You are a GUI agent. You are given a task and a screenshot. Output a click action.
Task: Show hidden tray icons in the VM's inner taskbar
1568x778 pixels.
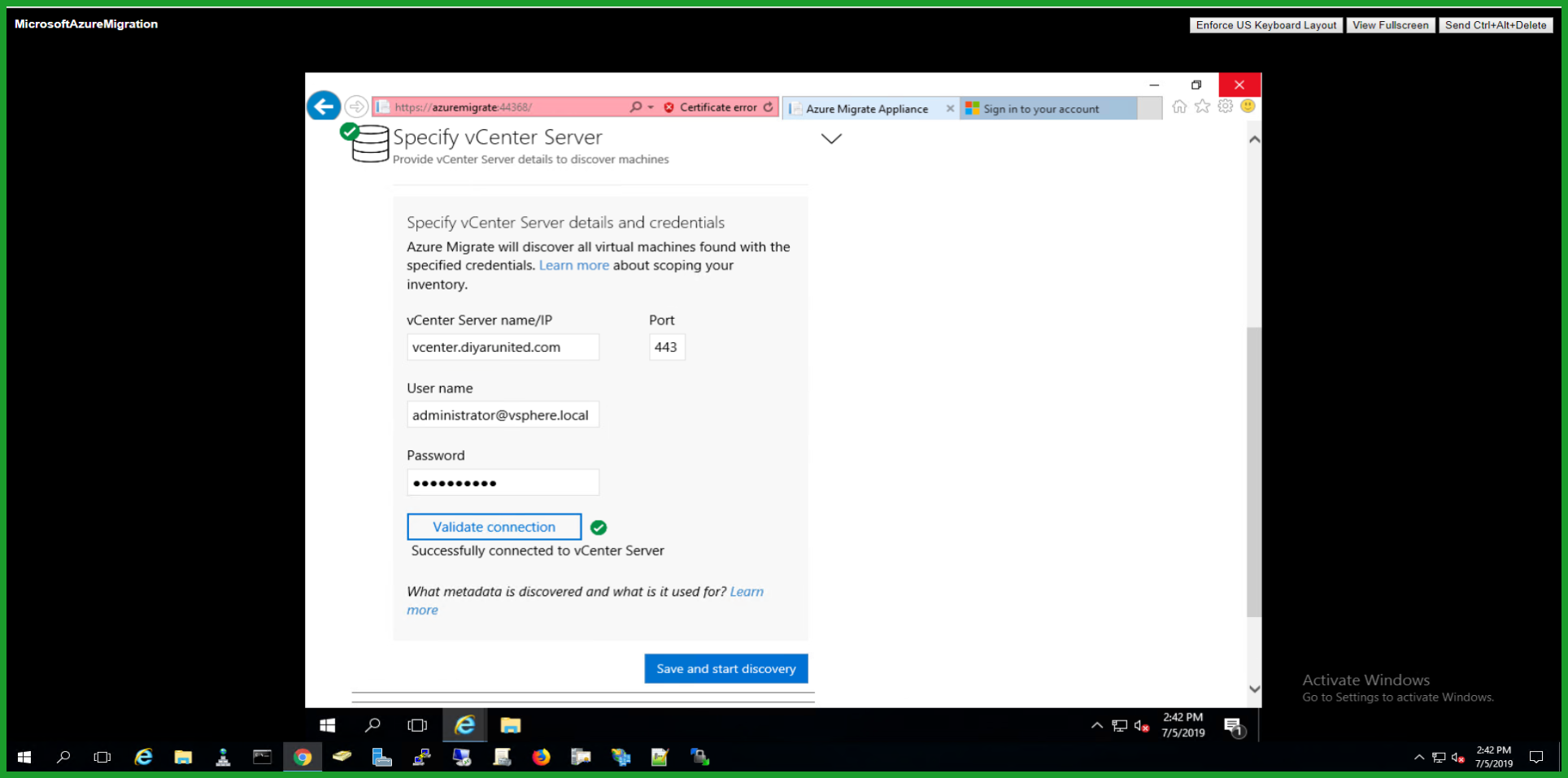[x=1096, y=725]
